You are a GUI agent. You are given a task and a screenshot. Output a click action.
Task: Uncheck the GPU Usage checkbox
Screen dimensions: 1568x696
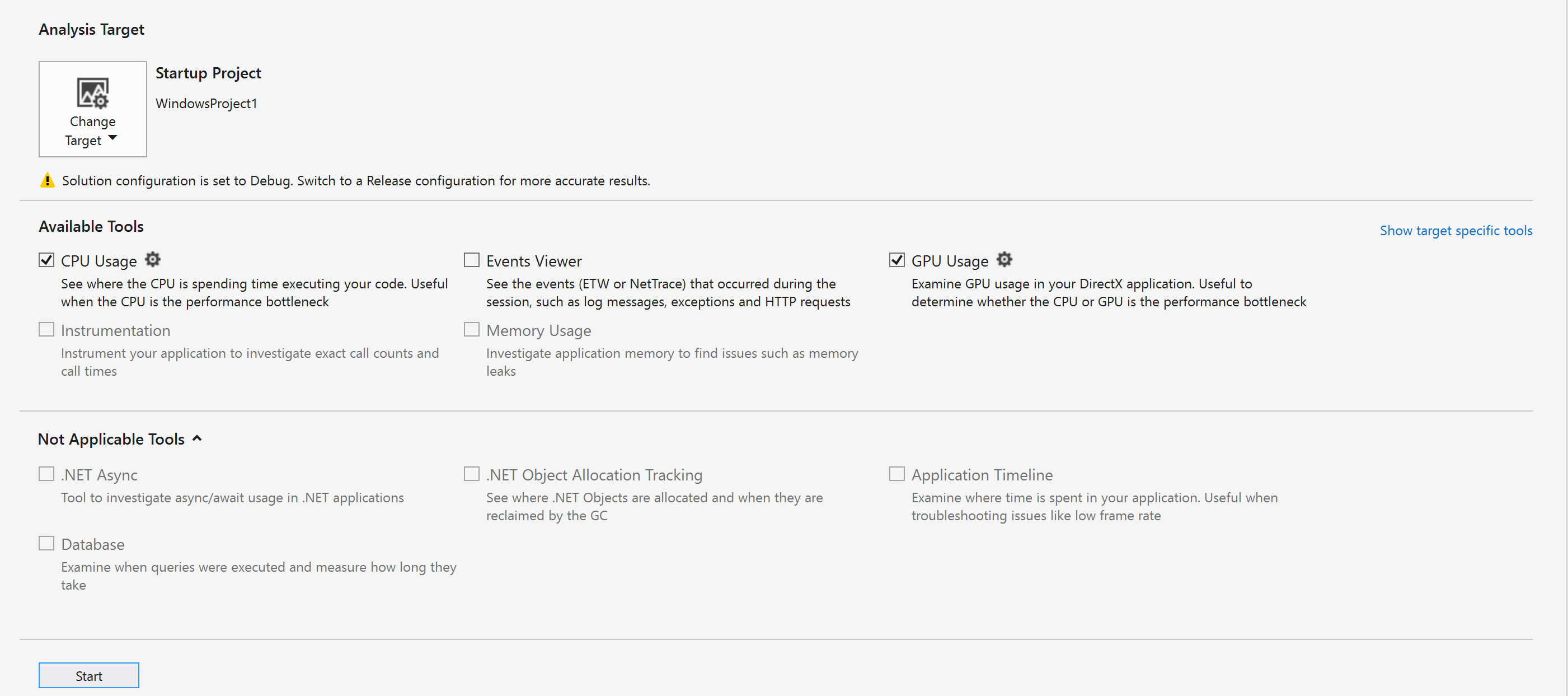pos(896,260)
